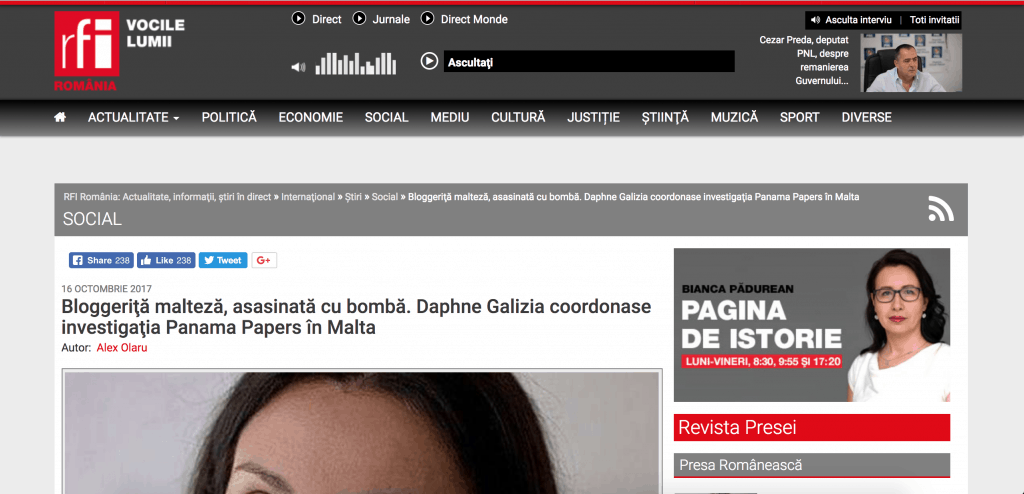Like the article with thumbs-up button

pos(165,260)
